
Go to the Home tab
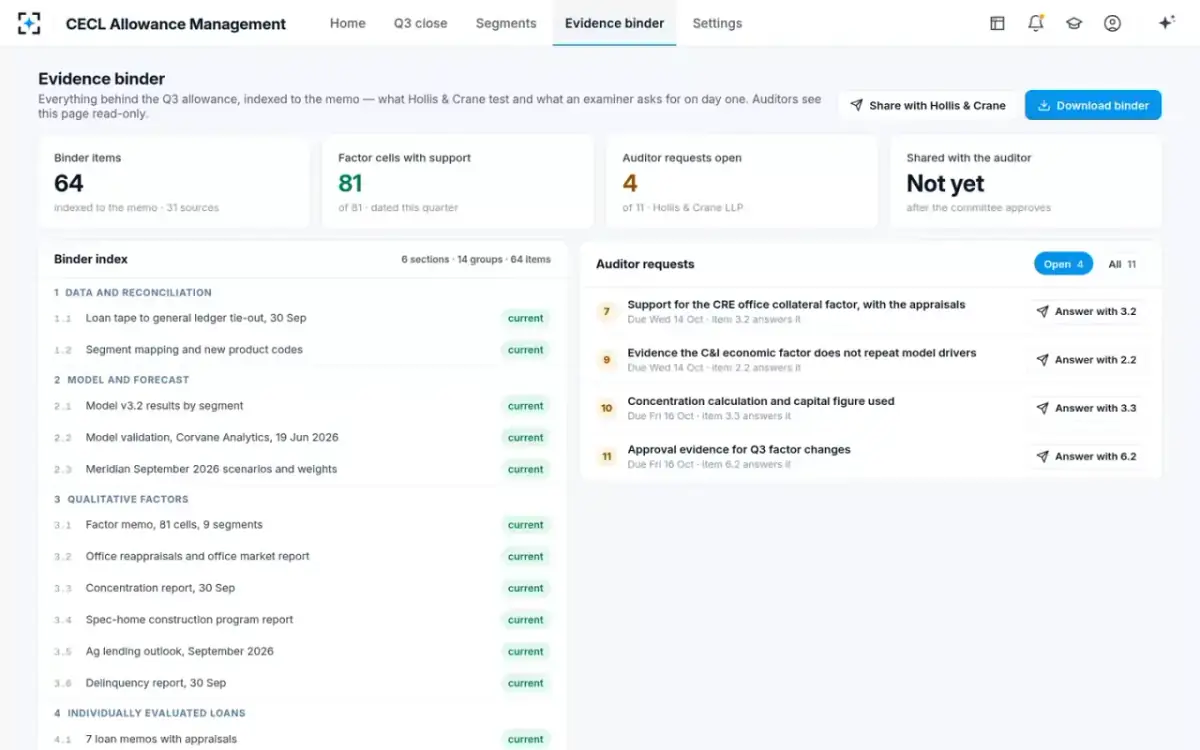[x=348, y=23]
